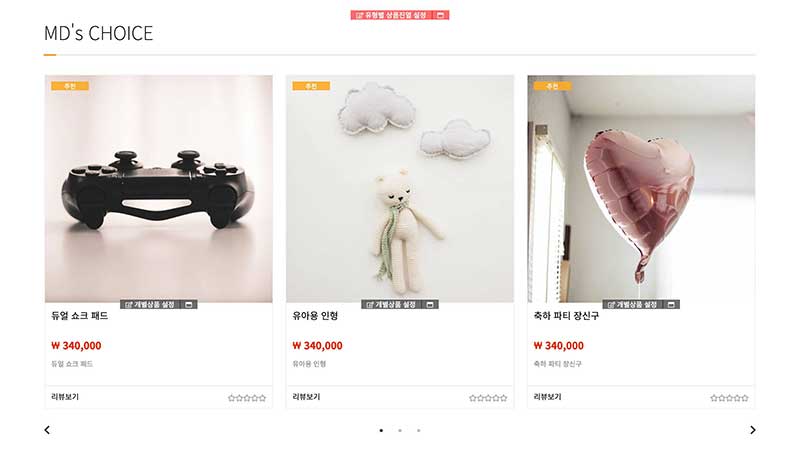Select the third carousel pagination dot
Image resolution: width=800 pixels, height=449 pixels.
click(x=418, y=431)
